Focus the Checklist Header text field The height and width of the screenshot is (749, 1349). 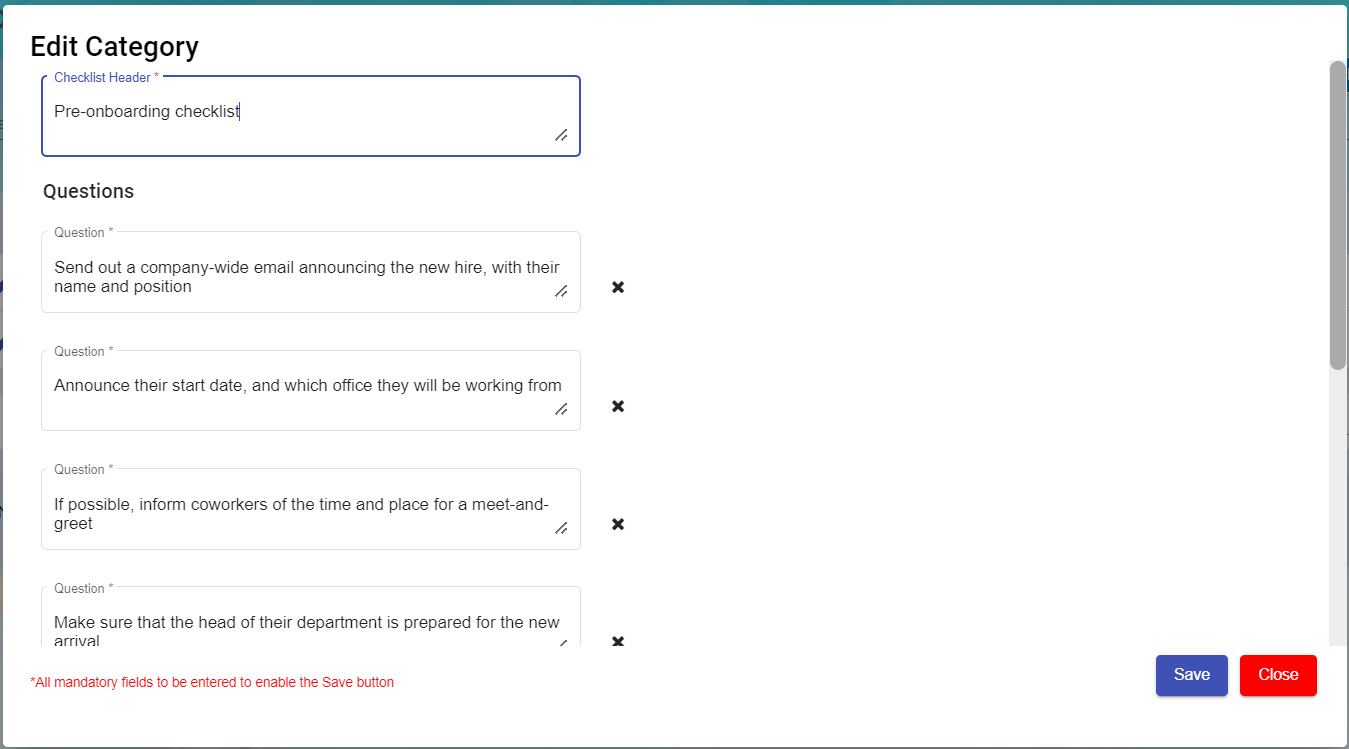(x=300, y=112)
